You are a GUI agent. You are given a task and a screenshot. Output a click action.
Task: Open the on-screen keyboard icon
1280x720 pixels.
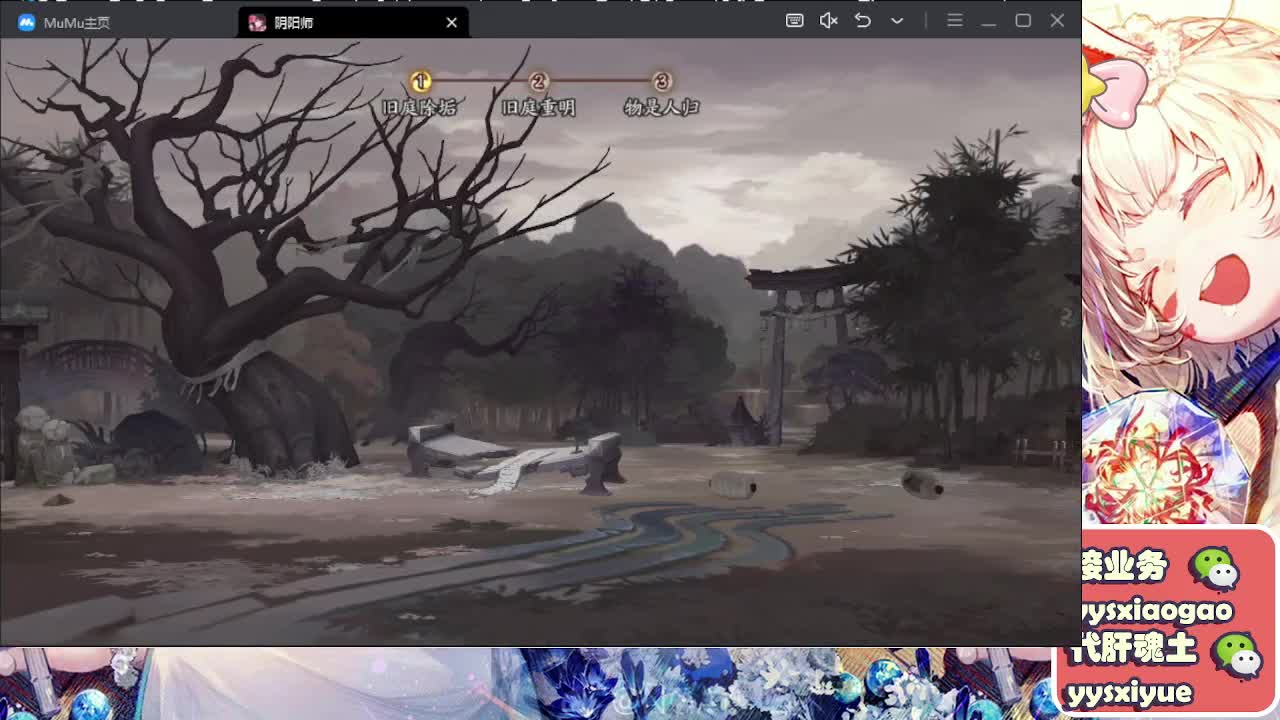(795, 20)
